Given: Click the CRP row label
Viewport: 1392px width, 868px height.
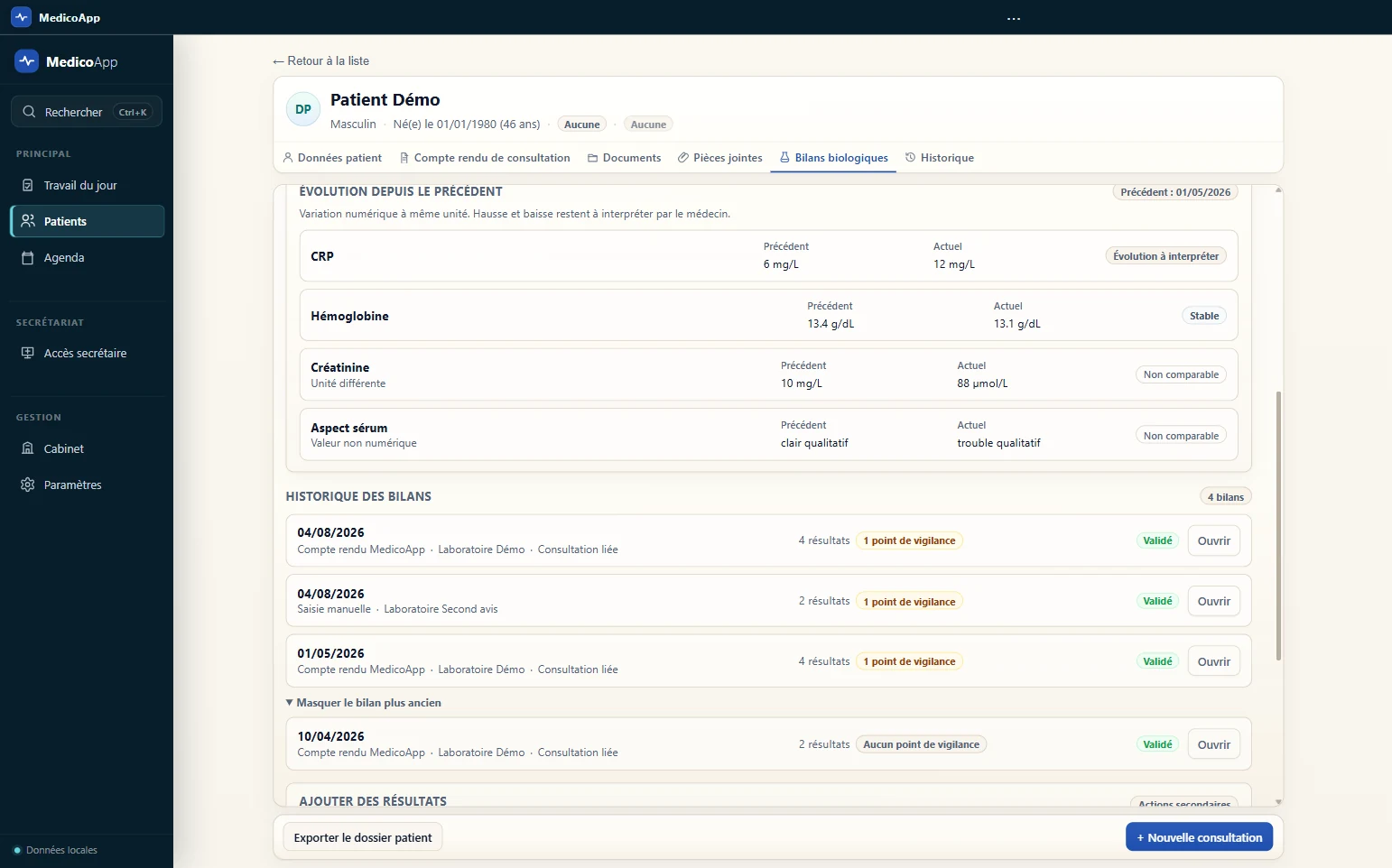Looking at the screenshot, I should pyautogui.click(x=322, y=256).
